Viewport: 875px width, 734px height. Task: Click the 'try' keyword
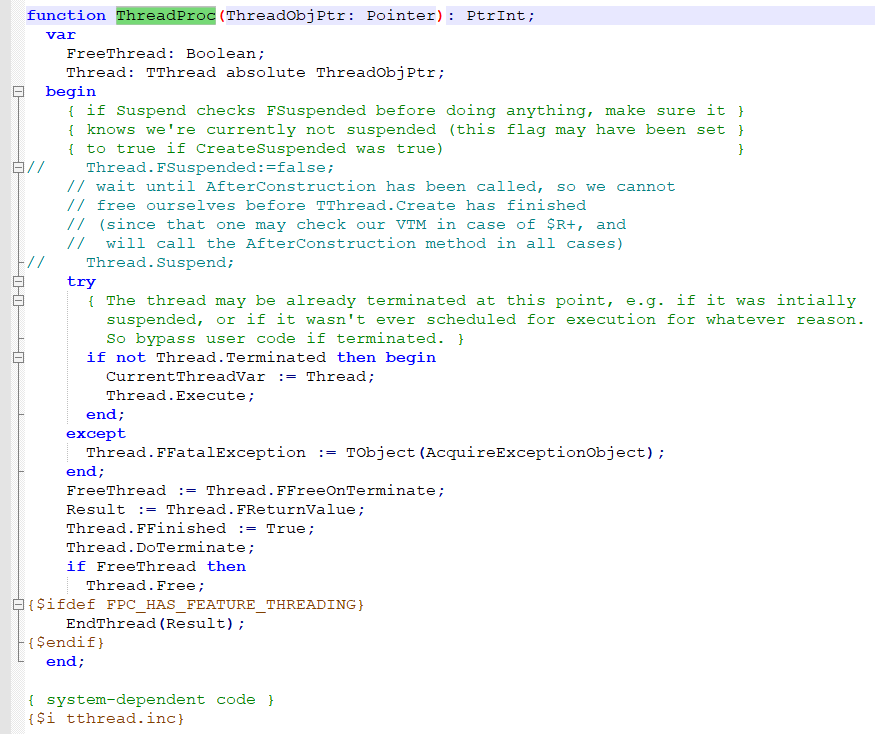(x=81, y=281)
